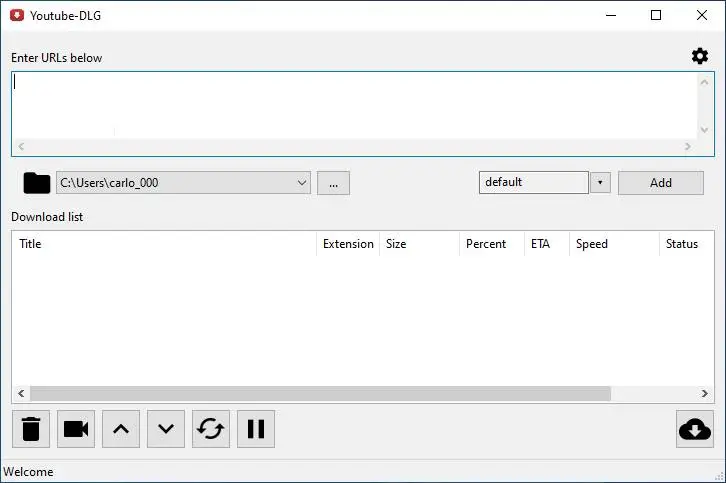This screenshot has height=483, width=726.
Task: Click URL box scroll down arrow
Action: click(705, 130)
